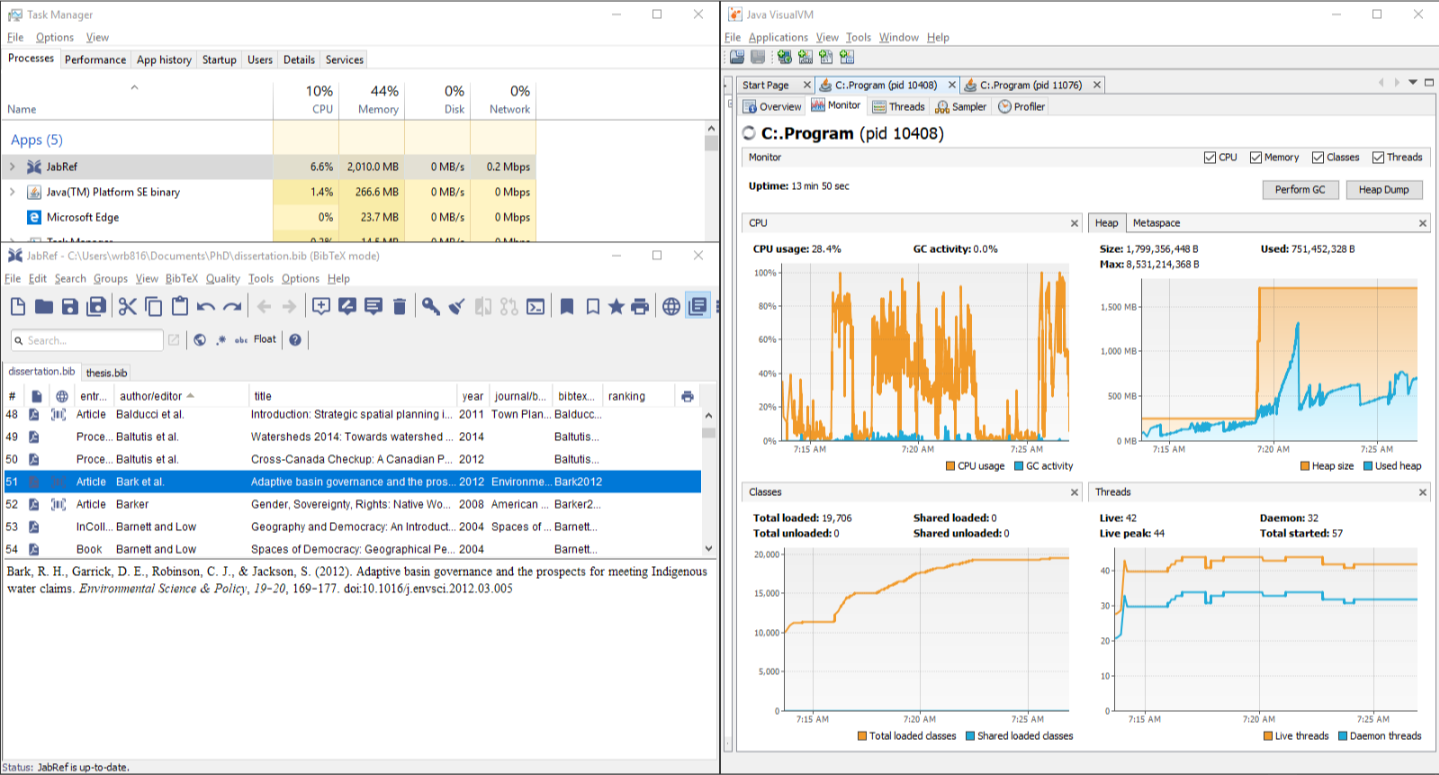
Task: Expand Java(TM) Platform SE binary process
Action: coord(12,192)
